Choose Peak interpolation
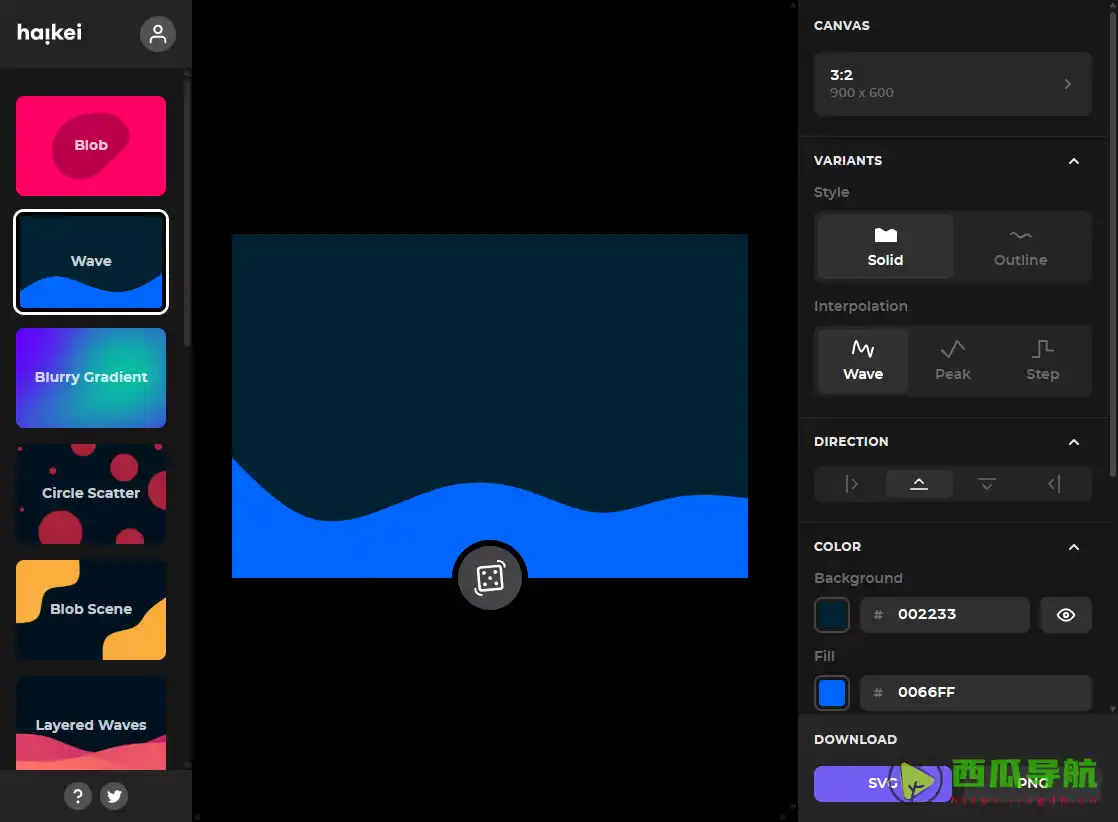 click(952, 360)
